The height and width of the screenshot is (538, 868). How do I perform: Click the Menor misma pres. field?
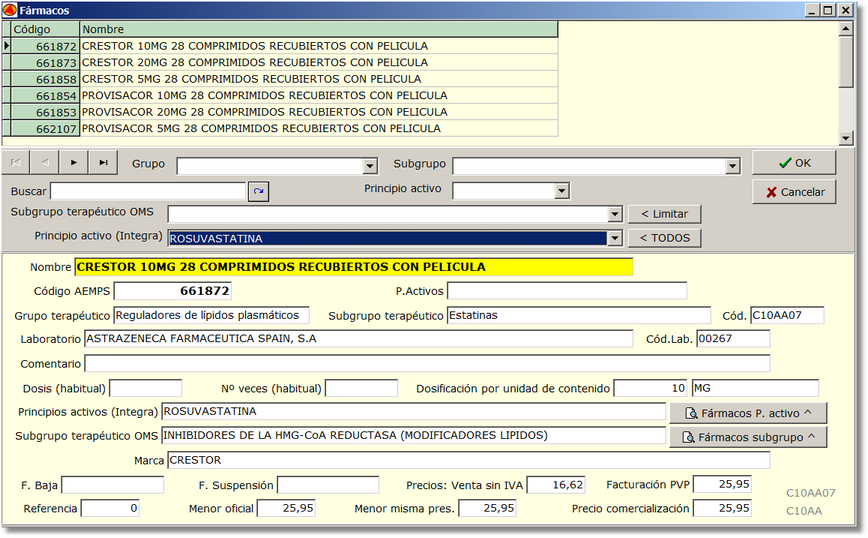(x=488, y=508)
